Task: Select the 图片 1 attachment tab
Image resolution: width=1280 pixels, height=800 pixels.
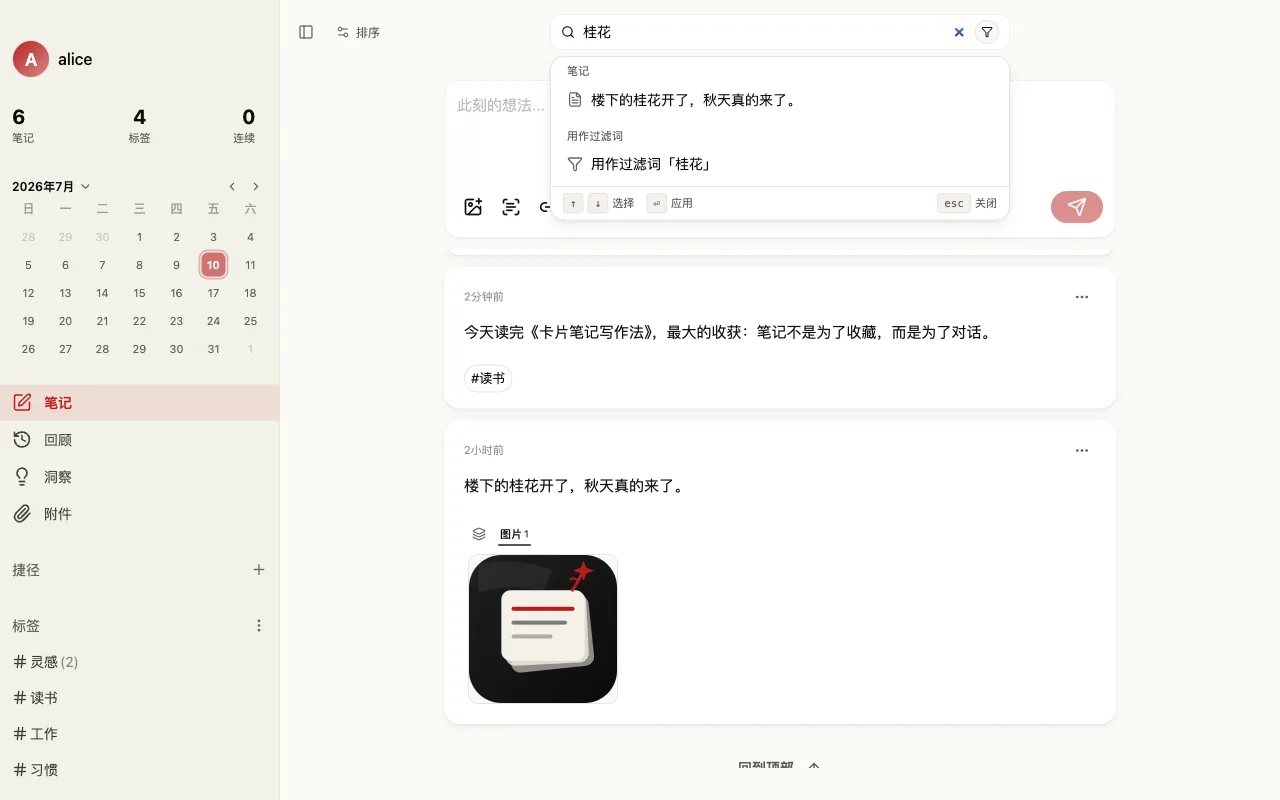Action: (514, 534)
